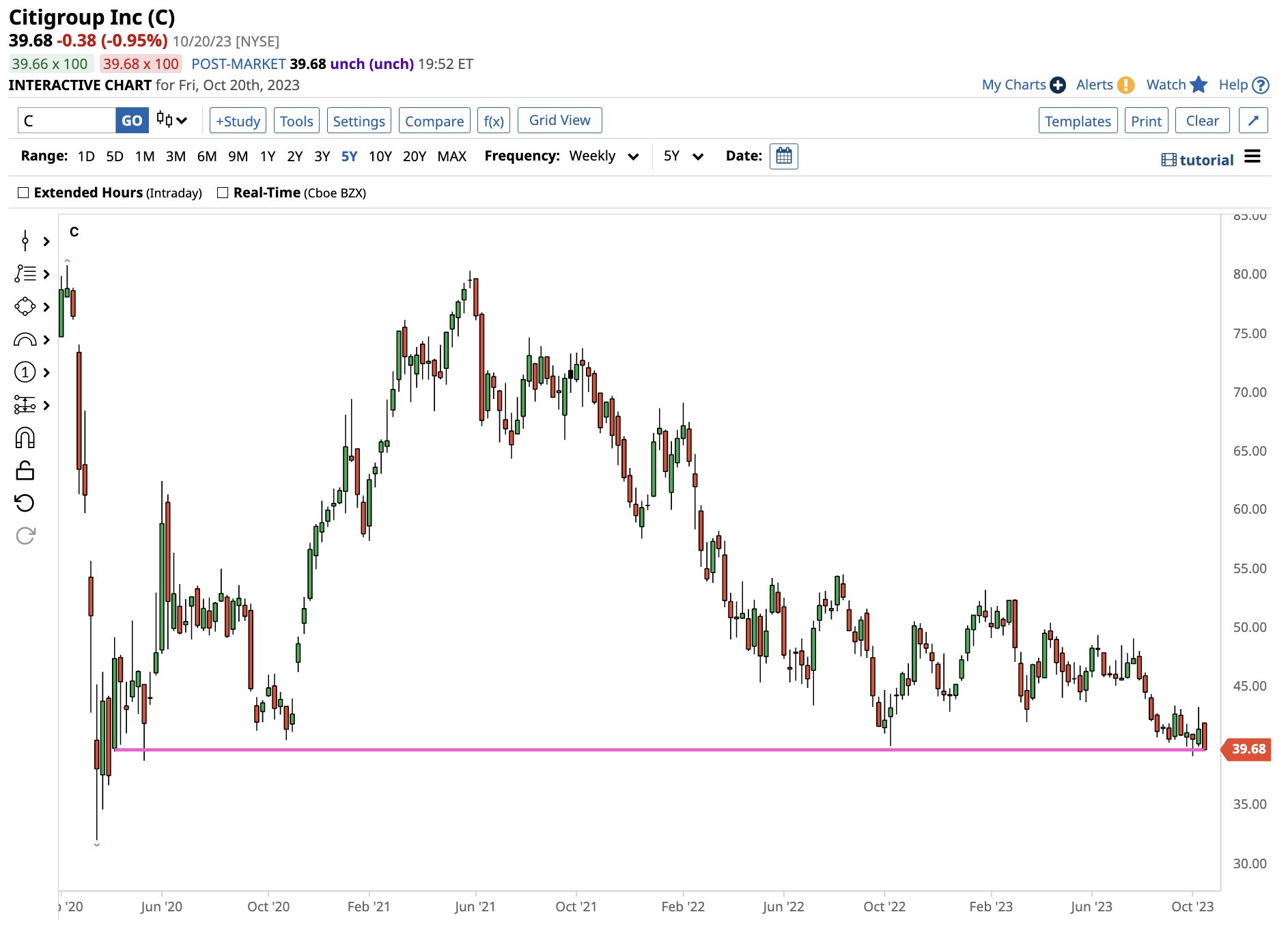Image resolution: width=1288 pixels, height=940 pixels.
Task: Click the symbol input field
Action: click(67, 120)
